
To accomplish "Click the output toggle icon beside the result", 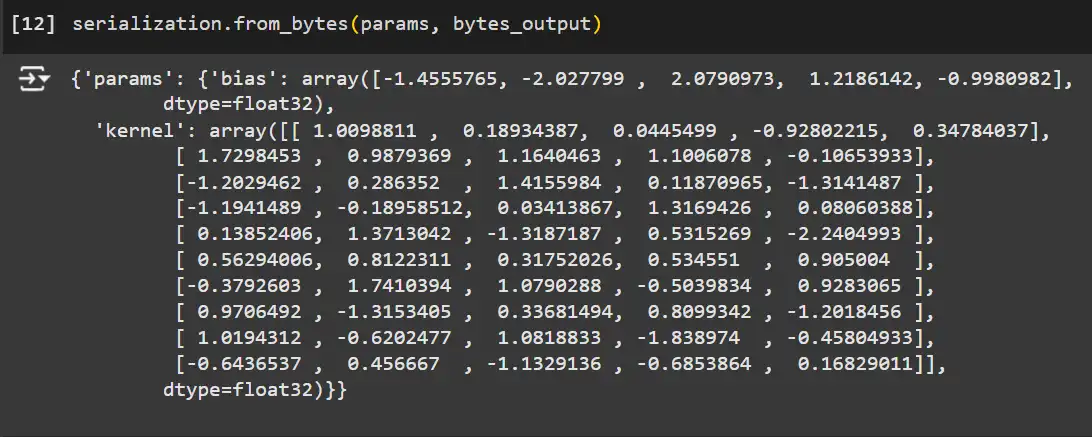I will [33, 81].
